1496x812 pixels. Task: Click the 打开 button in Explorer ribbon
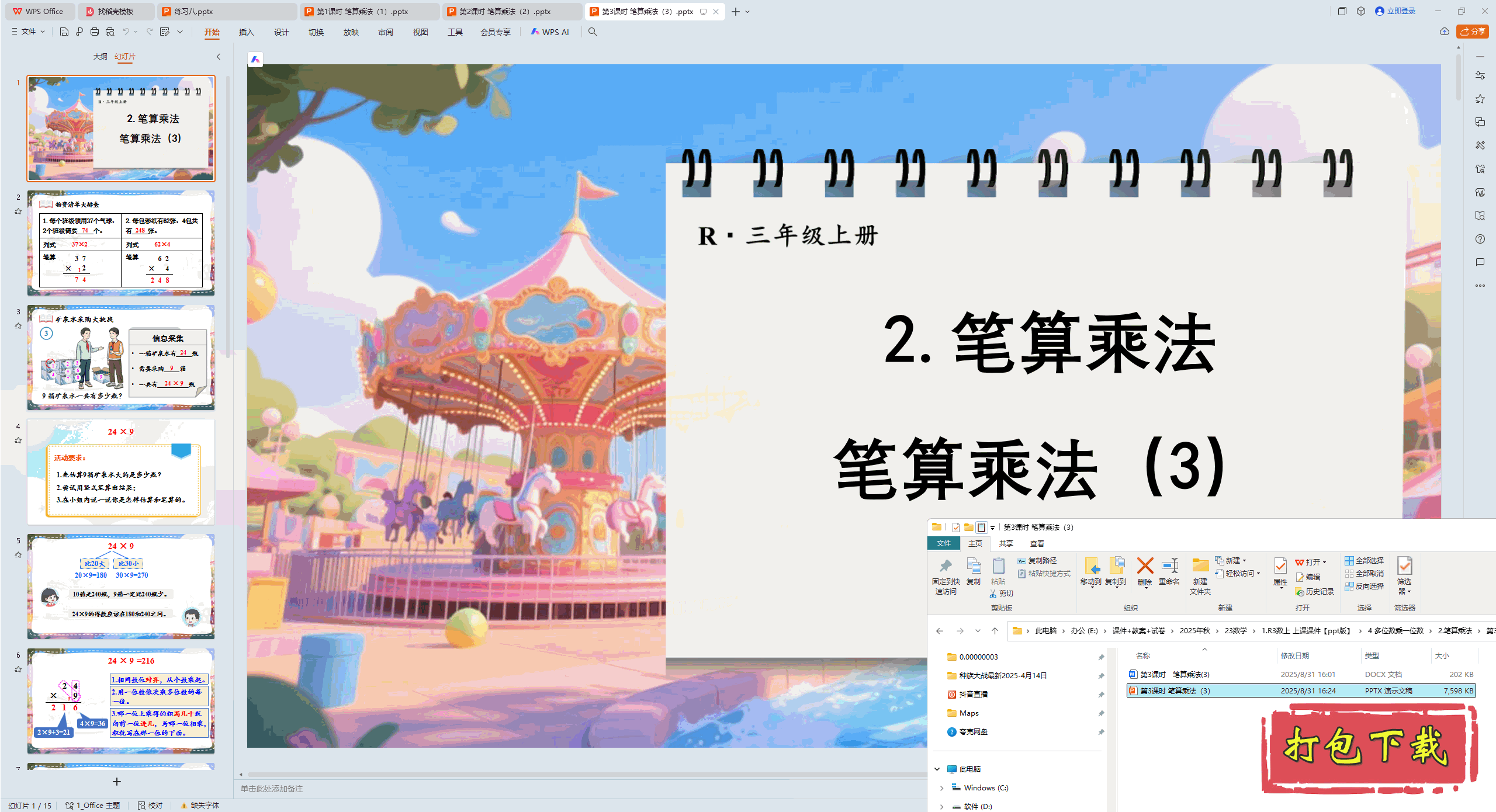tap(1312, 561)
